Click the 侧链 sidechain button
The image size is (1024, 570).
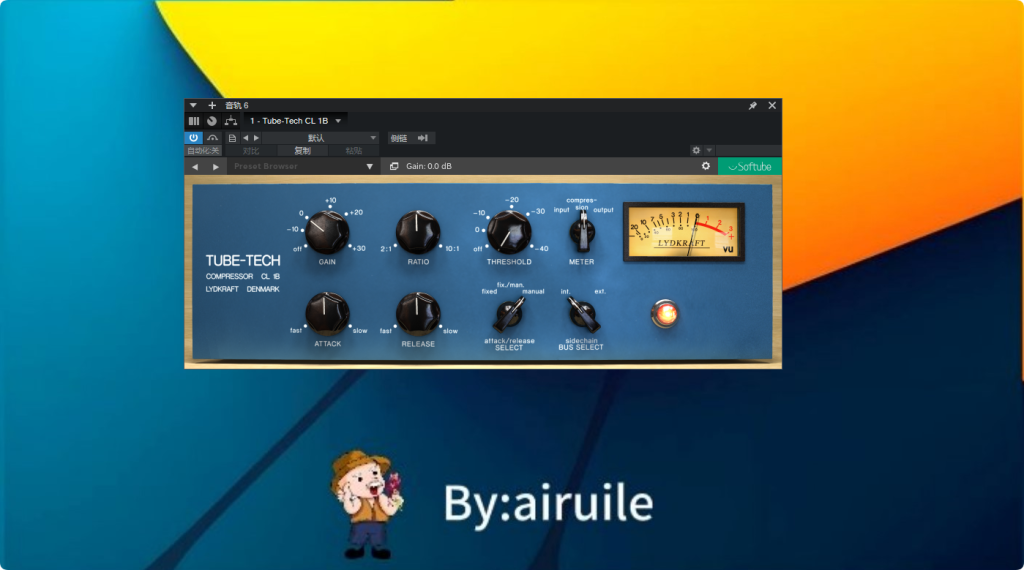point(399,138)
